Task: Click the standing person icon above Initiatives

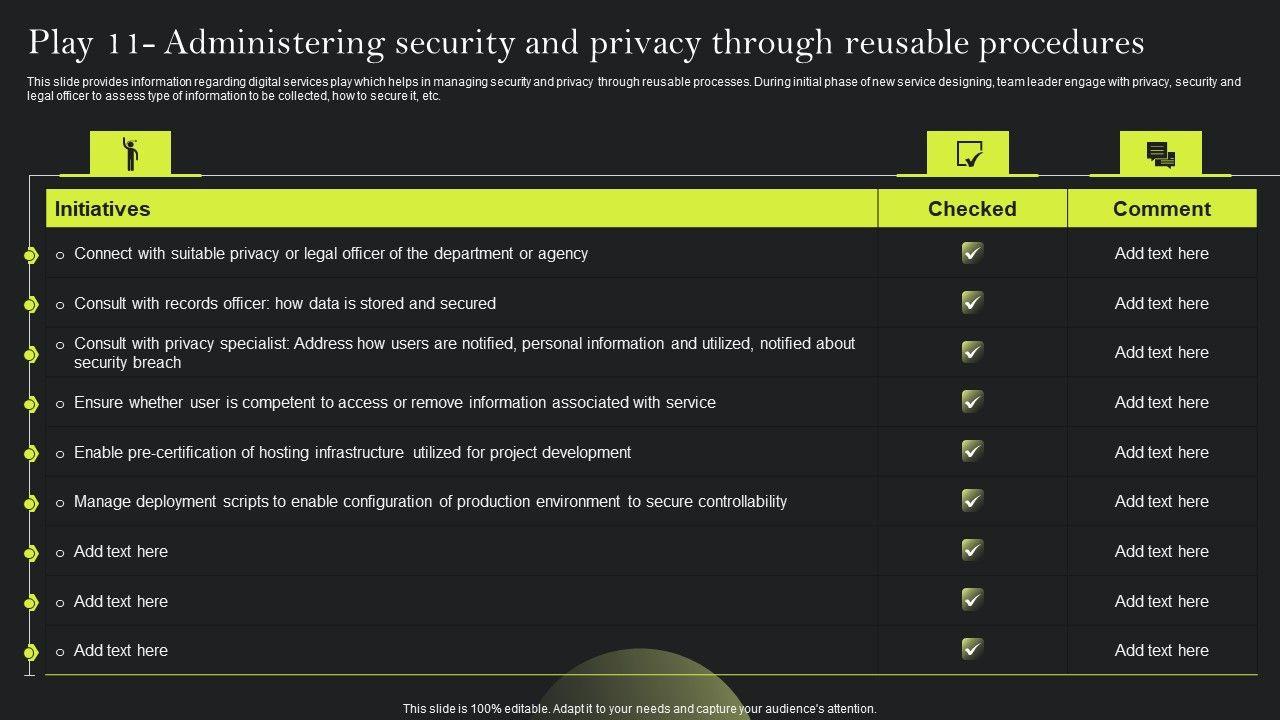Action: coord(130,154)
